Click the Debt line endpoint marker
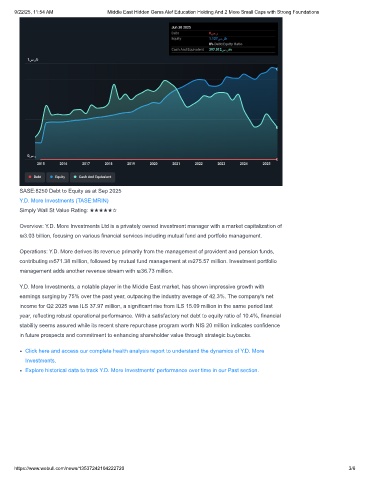370x480 pixels. (277, 159)
